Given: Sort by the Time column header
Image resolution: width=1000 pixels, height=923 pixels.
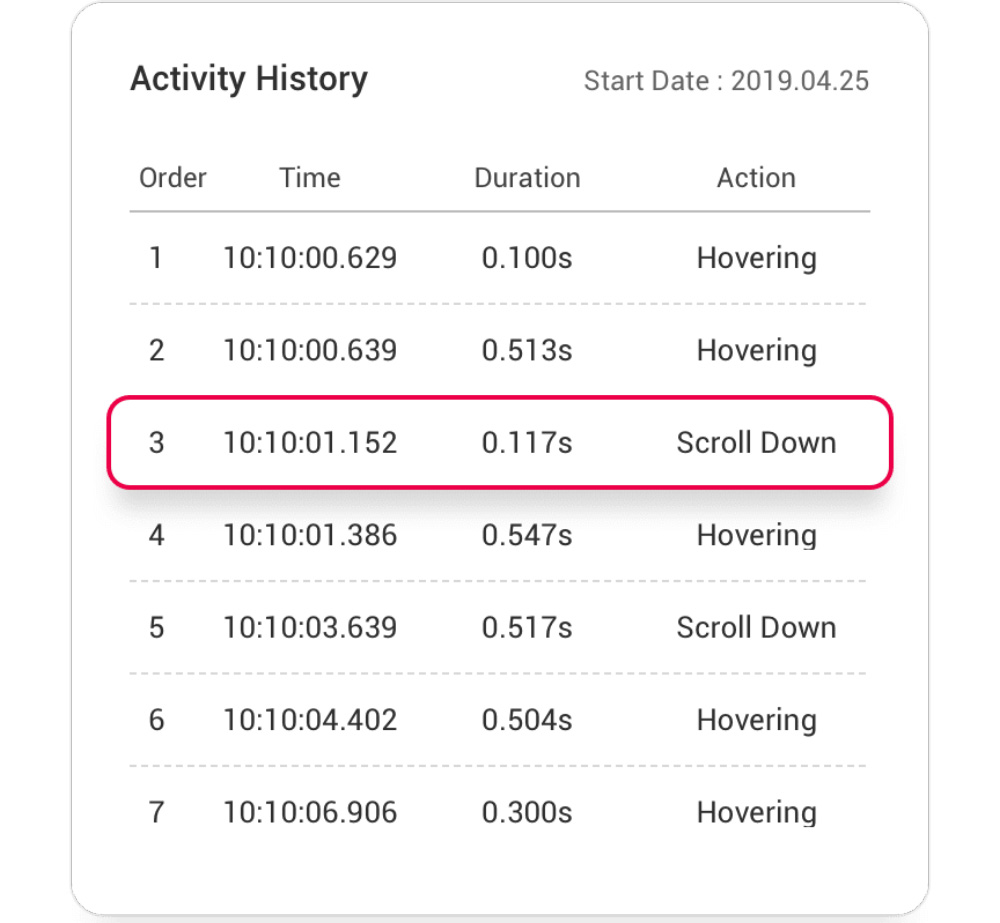Looking at the screenshot, I should click(310, 178).
